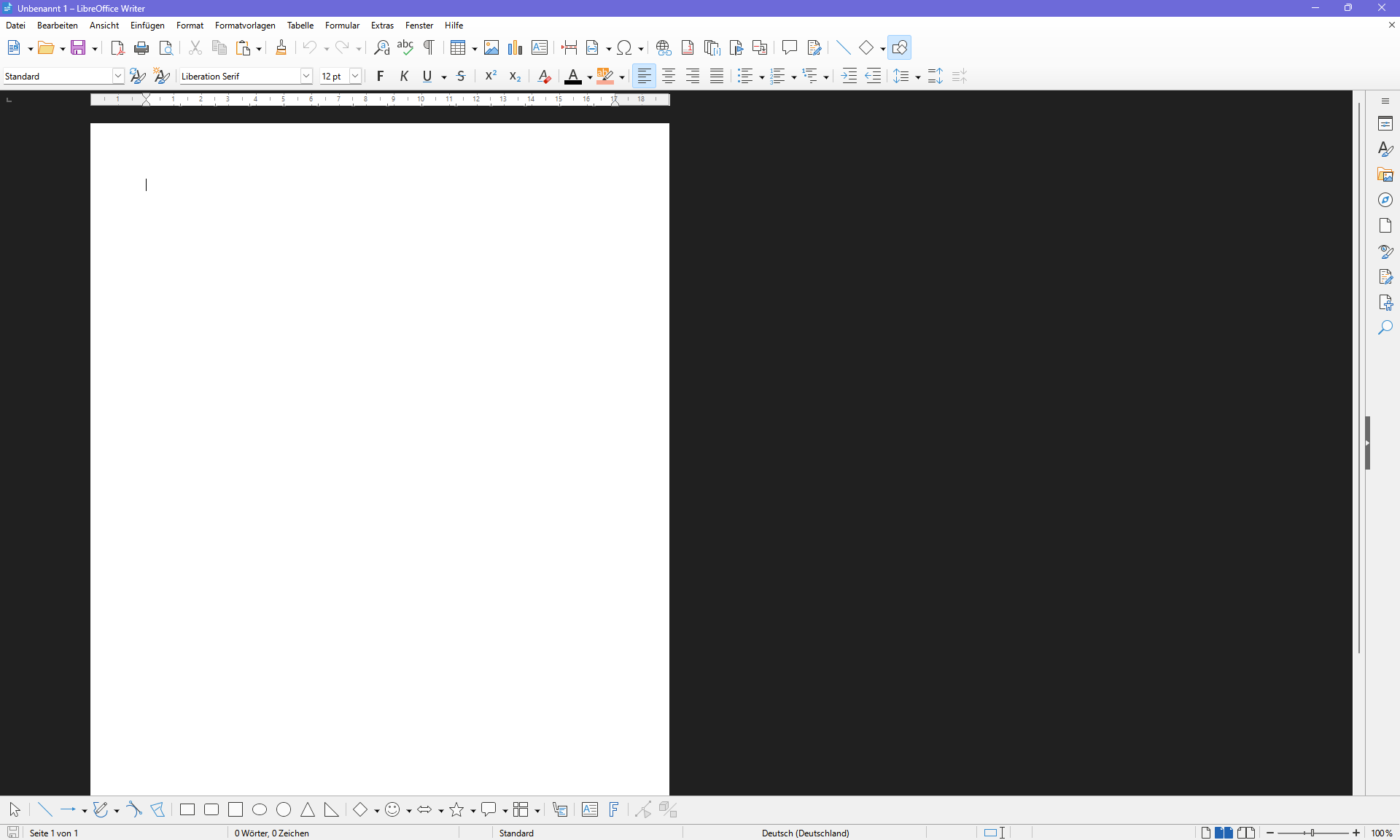
Task: Insert a Fontwork text object
Action: click(x=613, y=809)
